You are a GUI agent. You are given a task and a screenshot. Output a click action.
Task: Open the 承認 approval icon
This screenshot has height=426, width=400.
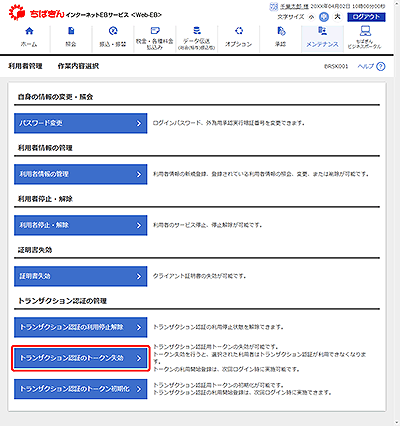pyautogui.click(x=281, y=31)
